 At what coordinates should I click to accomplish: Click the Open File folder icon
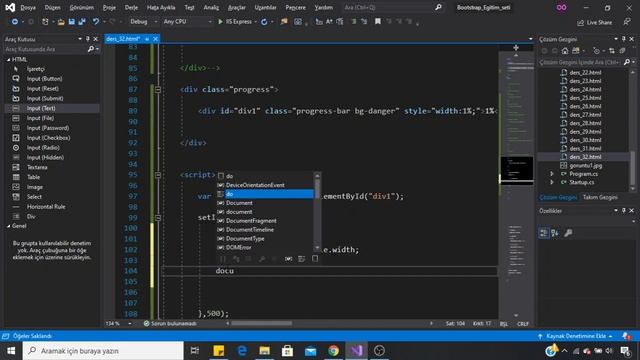[x=61, y=22]
